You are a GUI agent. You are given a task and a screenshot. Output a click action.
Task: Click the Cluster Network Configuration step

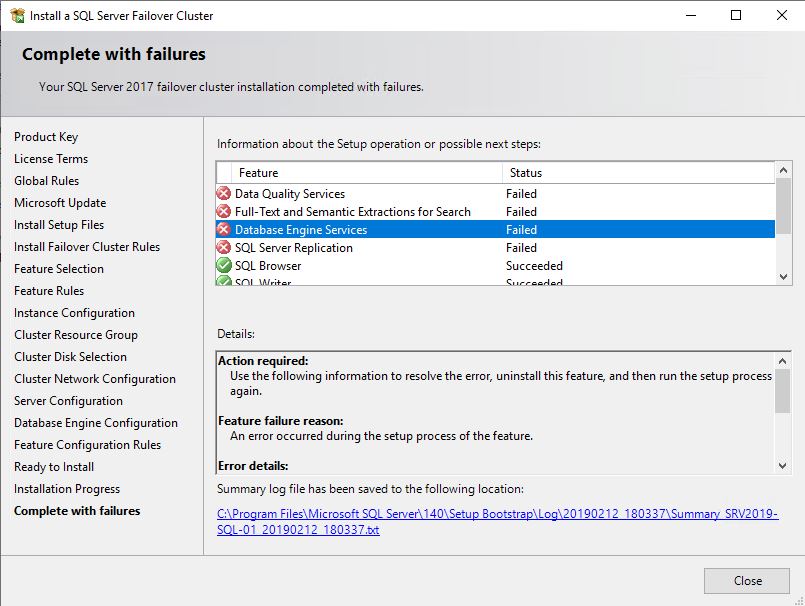95,379
